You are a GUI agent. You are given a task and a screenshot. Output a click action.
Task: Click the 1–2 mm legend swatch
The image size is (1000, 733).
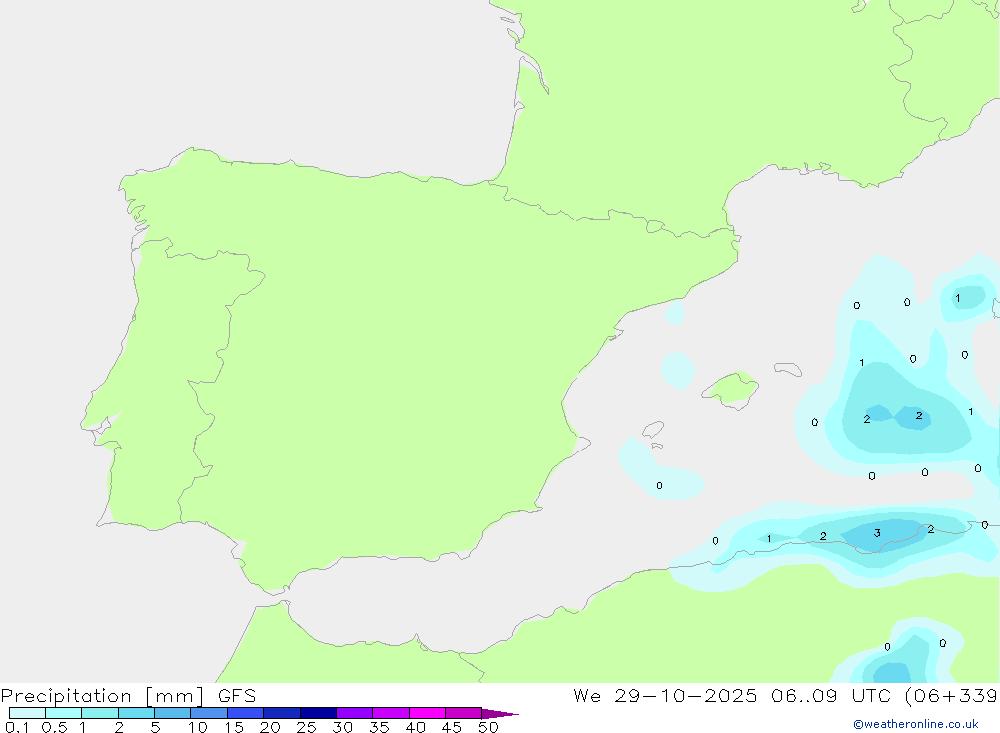click(x=100, y=713)
